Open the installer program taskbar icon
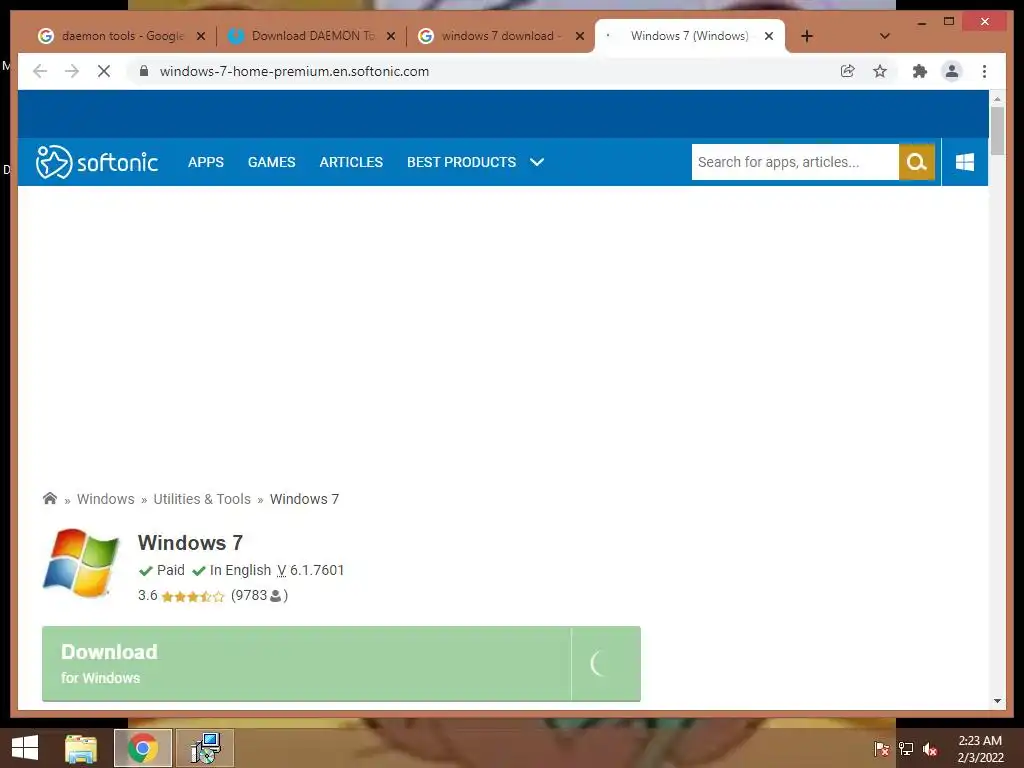1024x768 pixels. click(x=205, y=748)
